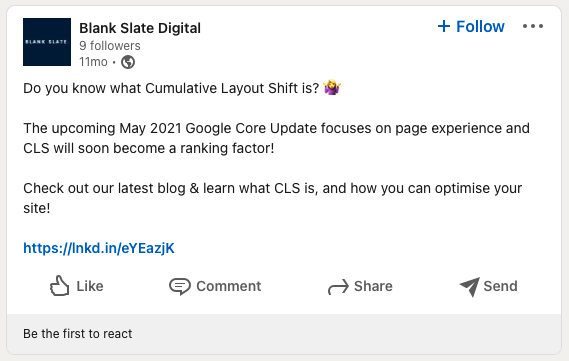Click the thumbs-up Like icon
The height and width of the screenshot is (361, 569).
click(59, 286)
